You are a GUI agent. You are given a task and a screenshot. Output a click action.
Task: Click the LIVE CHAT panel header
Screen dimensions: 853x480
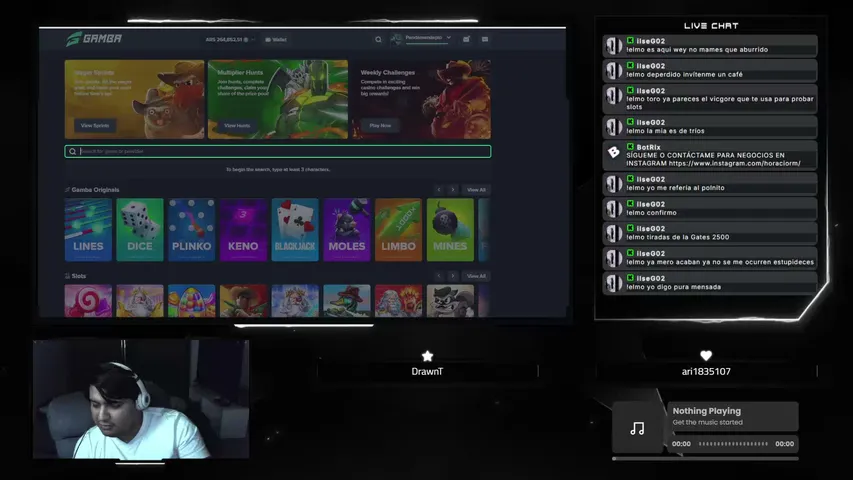(711, 26)
